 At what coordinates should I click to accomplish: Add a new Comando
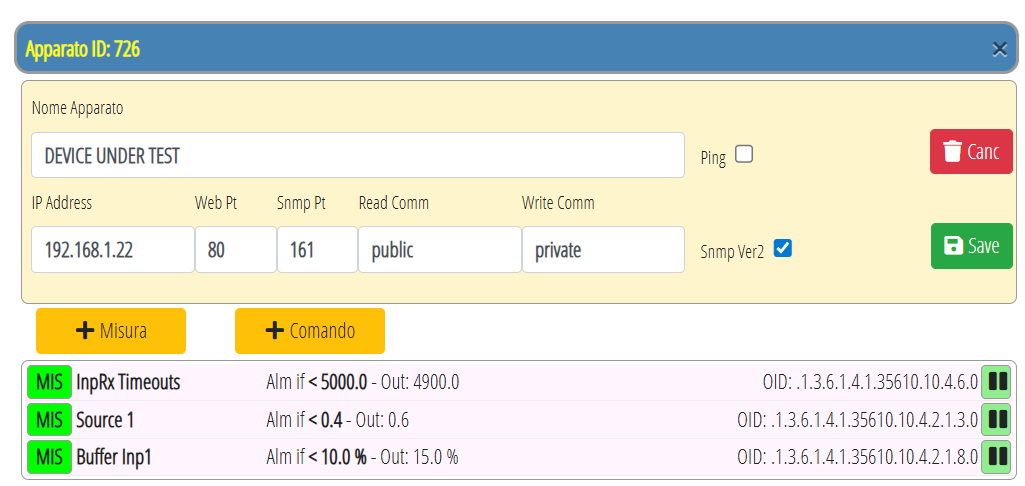(x=310, y=331)
